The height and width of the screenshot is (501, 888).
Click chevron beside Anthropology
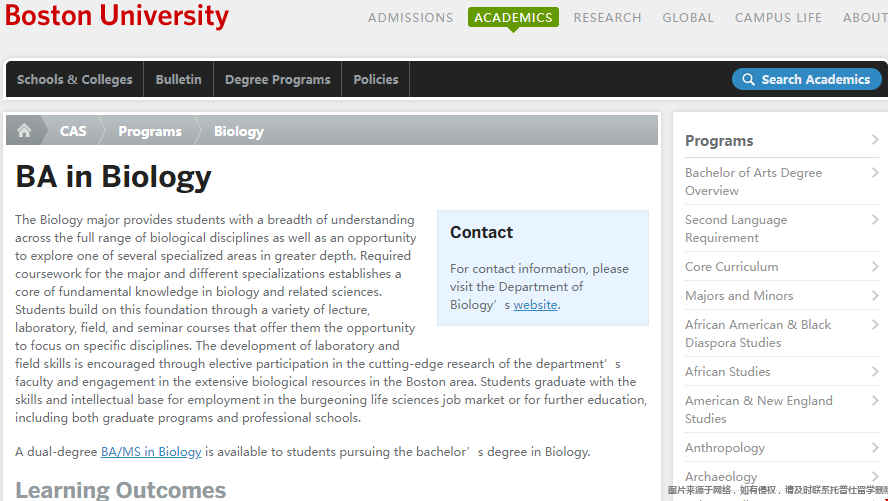pos(875,448)
